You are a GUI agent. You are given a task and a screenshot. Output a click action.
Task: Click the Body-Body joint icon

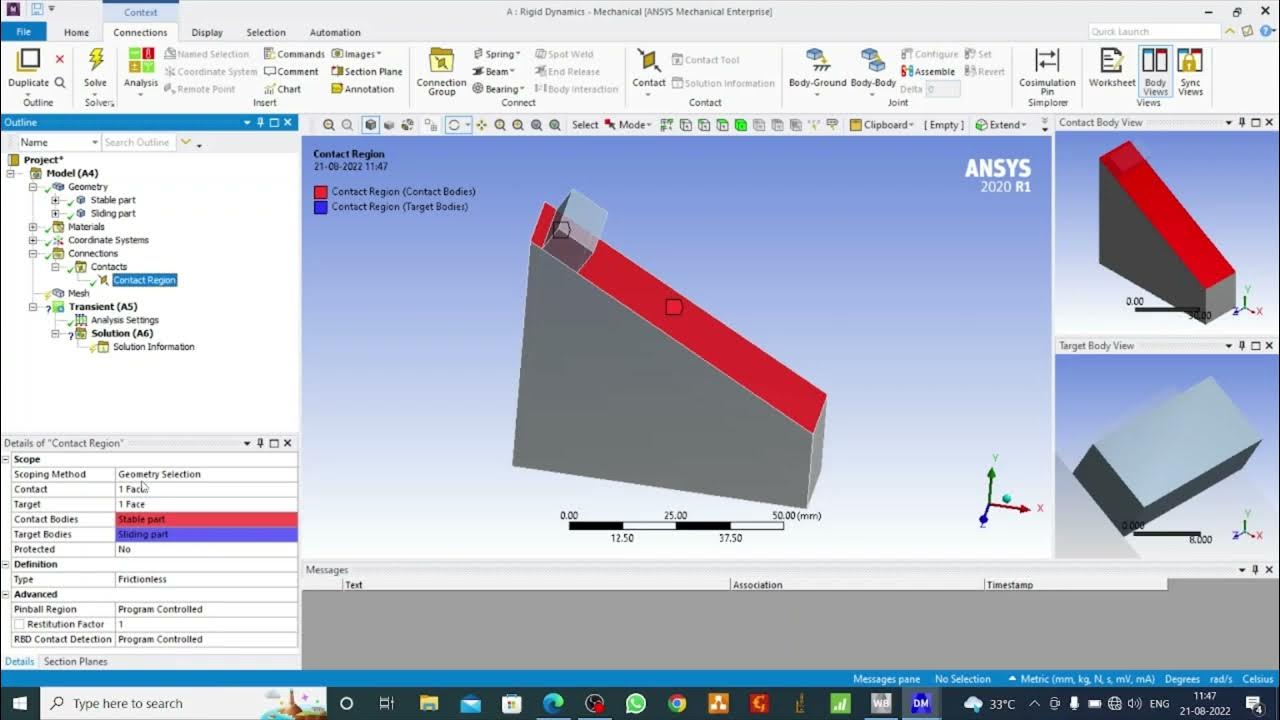point(873,61)
